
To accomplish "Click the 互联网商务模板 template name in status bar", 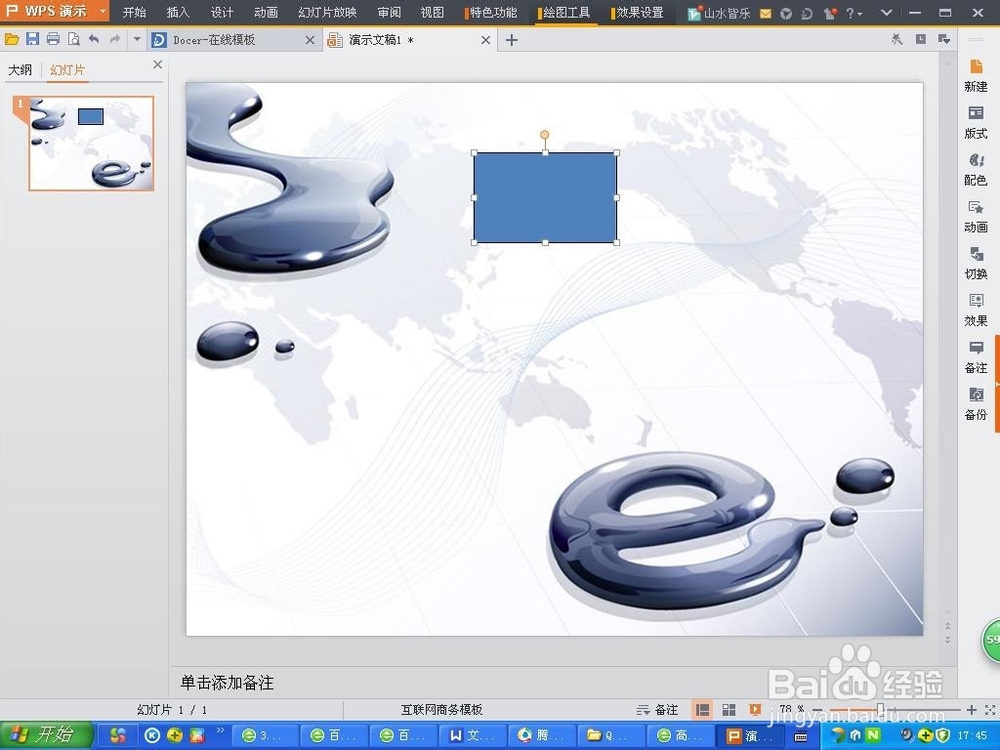I will [x=442, y=709].
